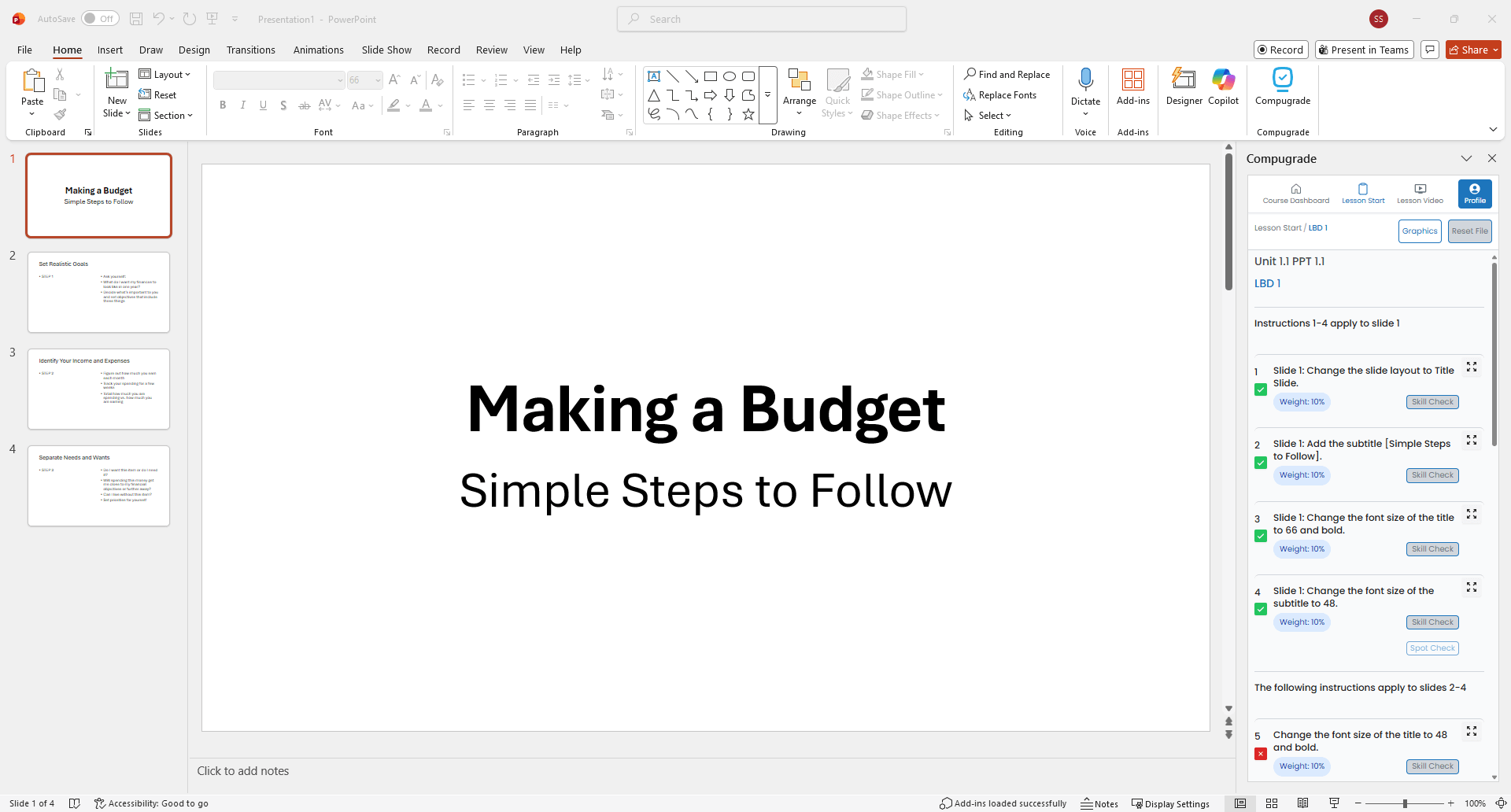Expand the font size dropdown
Viewport: 1511px width, 812px height.
(x=376, y=79)
